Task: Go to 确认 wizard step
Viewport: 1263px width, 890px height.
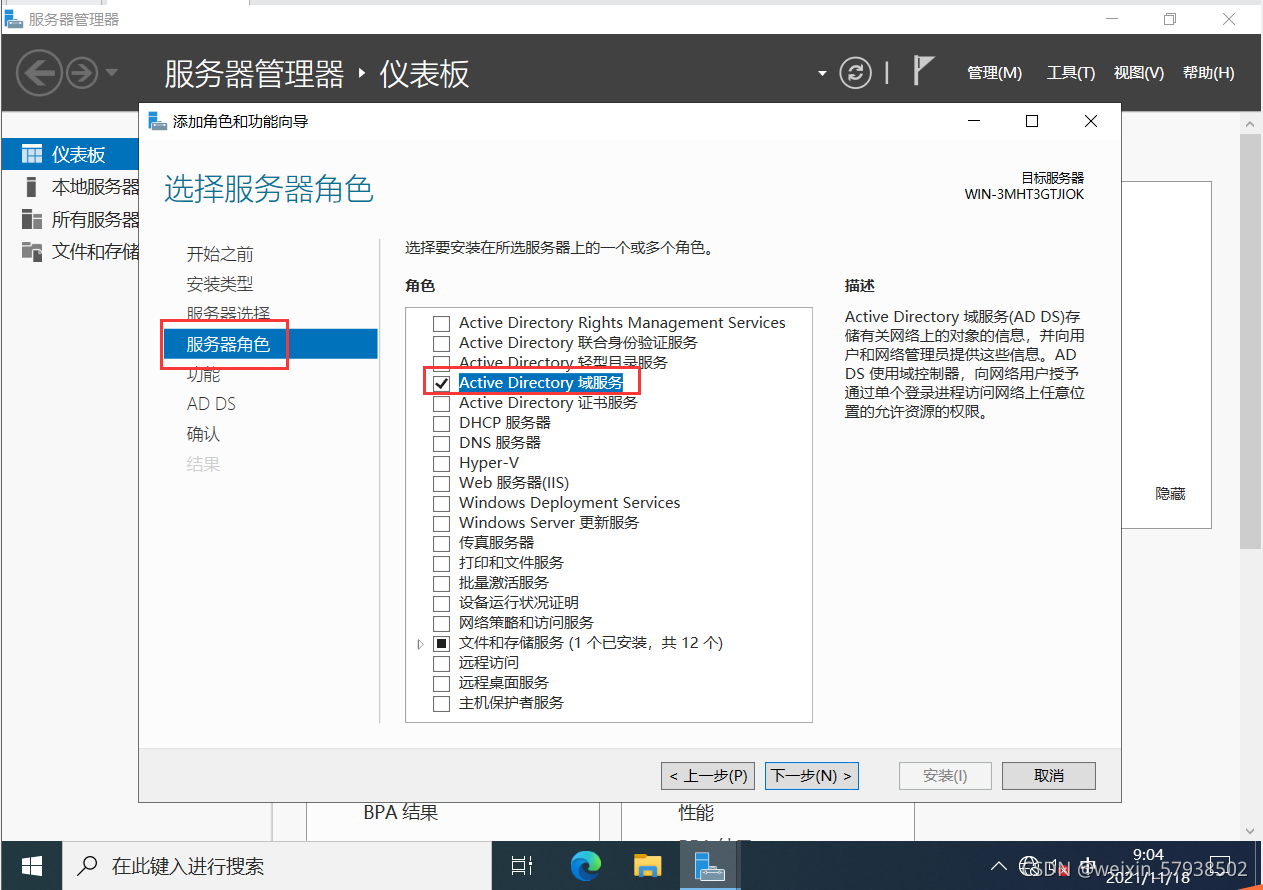Action: coord(203,434)
